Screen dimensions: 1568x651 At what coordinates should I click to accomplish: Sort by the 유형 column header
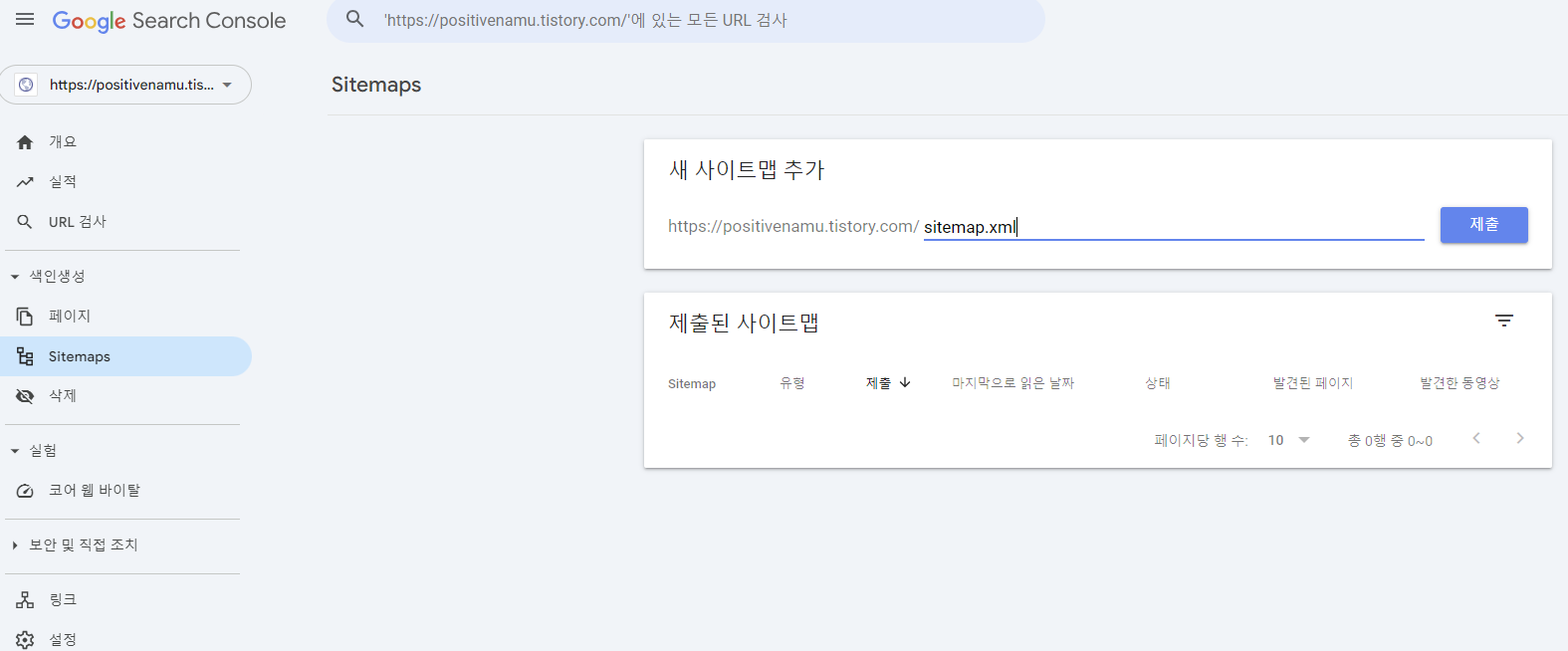792,383
